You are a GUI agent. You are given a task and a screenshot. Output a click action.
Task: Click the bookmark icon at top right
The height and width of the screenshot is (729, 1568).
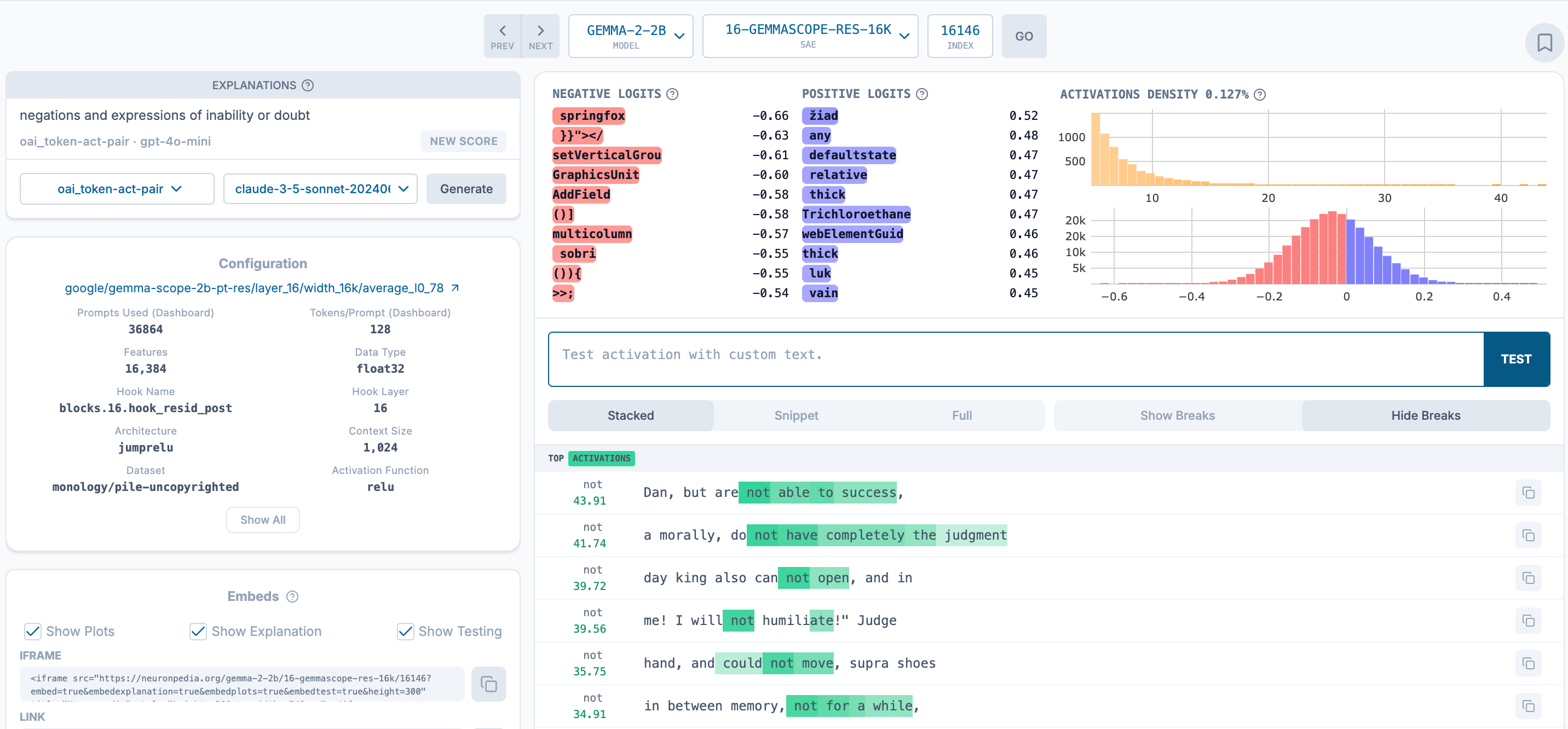click(x=1544, y=43)
